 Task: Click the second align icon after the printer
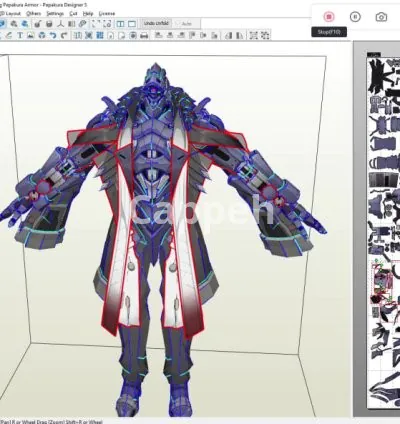[x=170, y=35]
